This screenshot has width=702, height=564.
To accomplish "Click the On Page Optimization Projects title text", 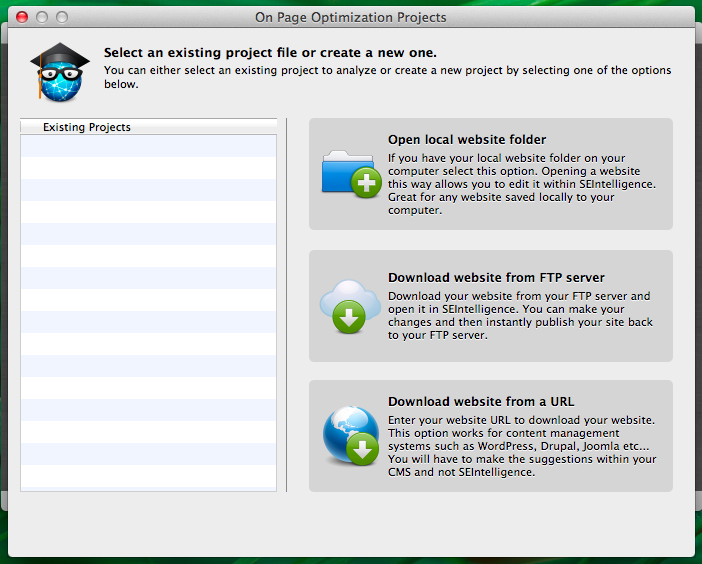I will pyautogui.click(x=351, y=17).
